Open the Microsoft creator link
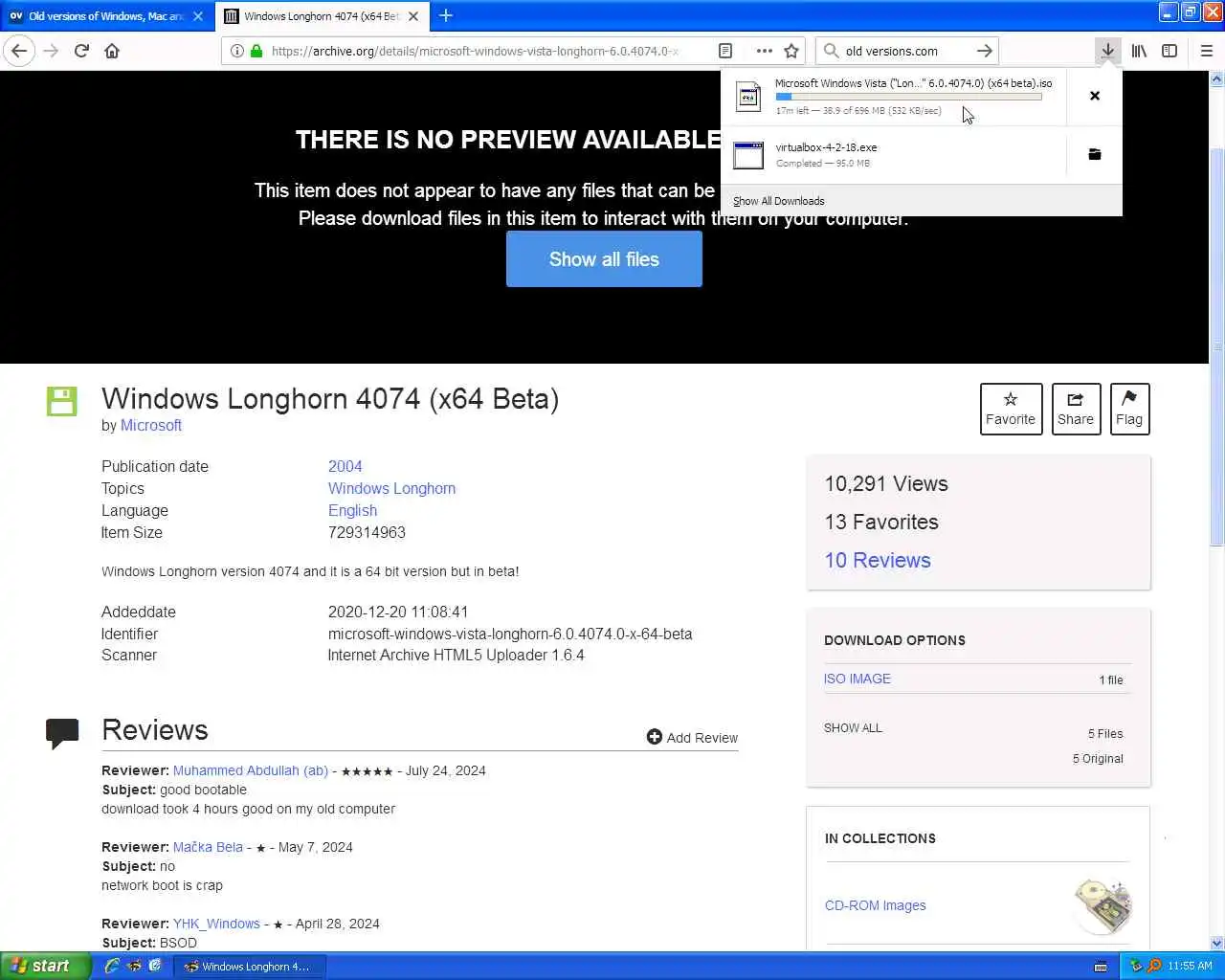1225x980 pixels. click(x=150, y=426)
